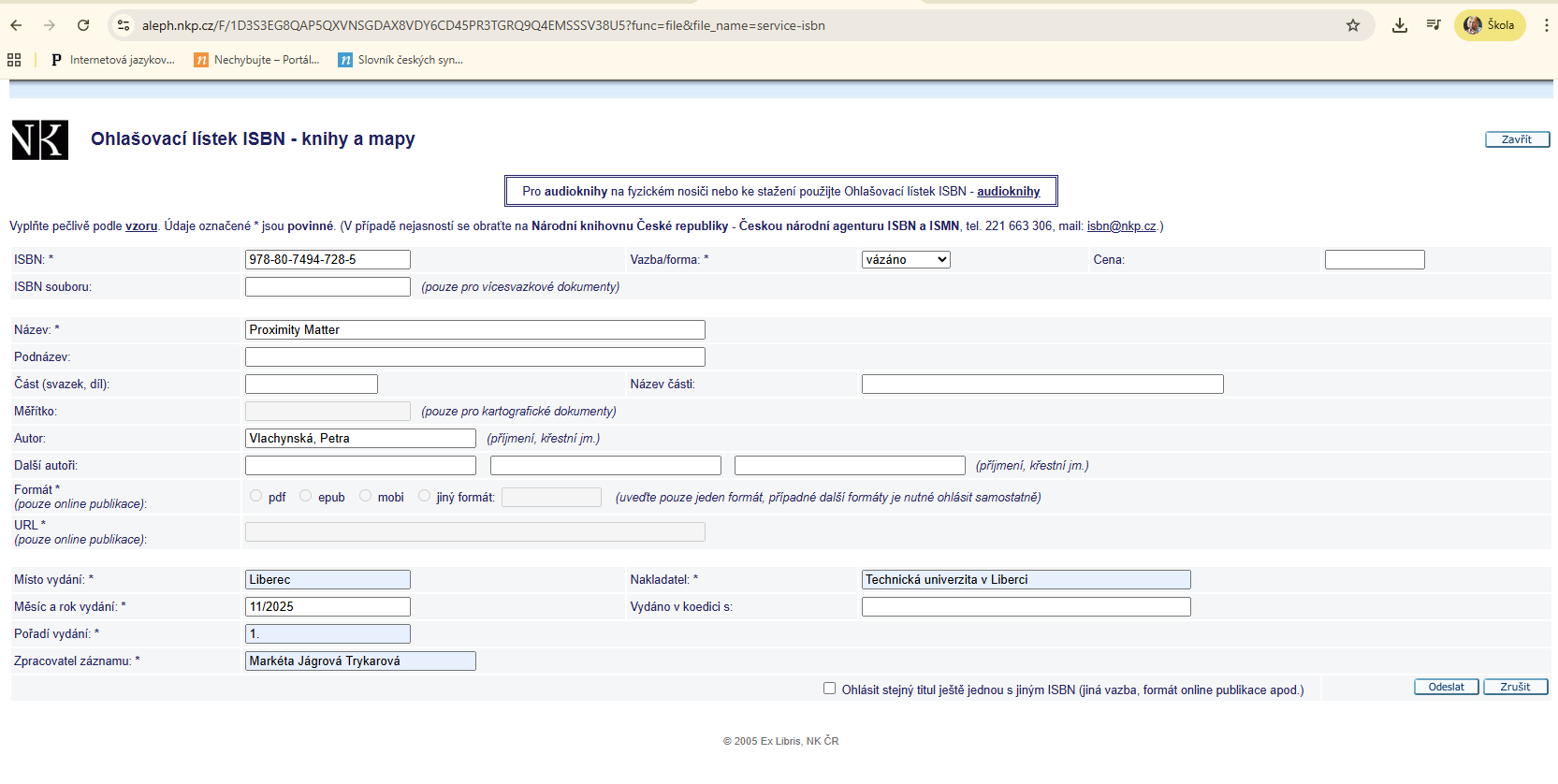Click the NK library logo
Viewport: 1558px width, 784px height.
[x=40, y=140]
